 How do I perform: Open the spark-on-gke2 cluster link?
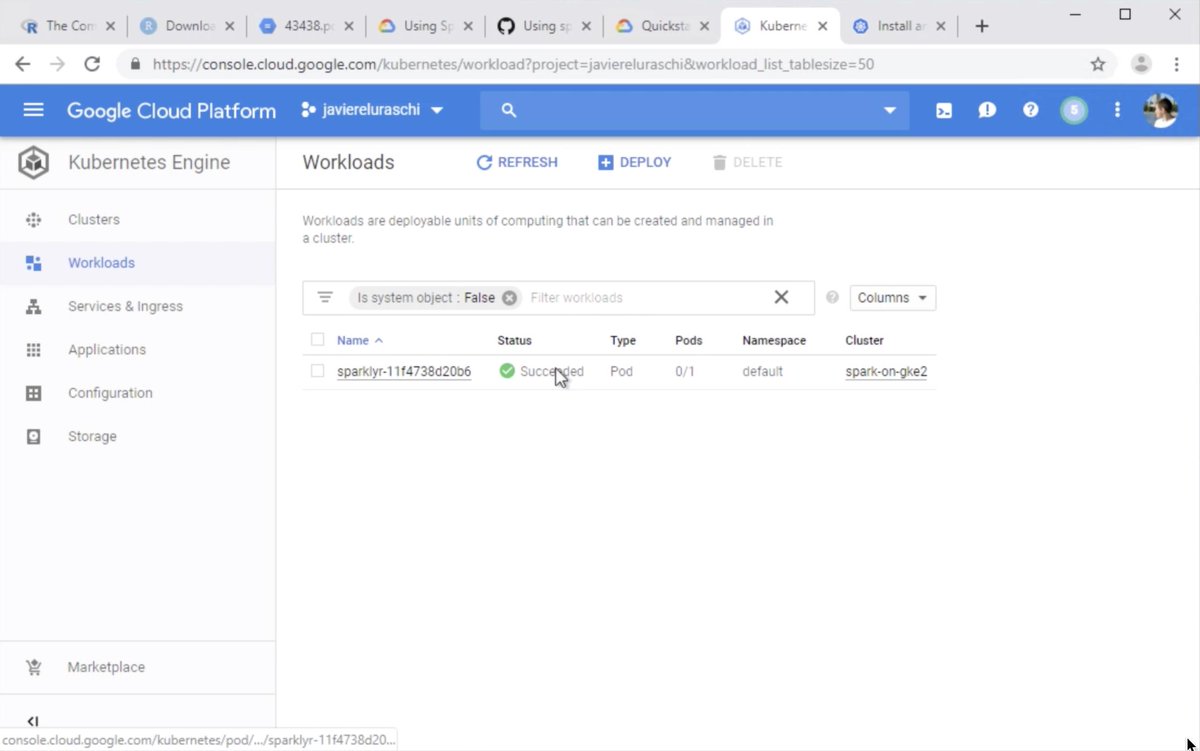[886, 371]
